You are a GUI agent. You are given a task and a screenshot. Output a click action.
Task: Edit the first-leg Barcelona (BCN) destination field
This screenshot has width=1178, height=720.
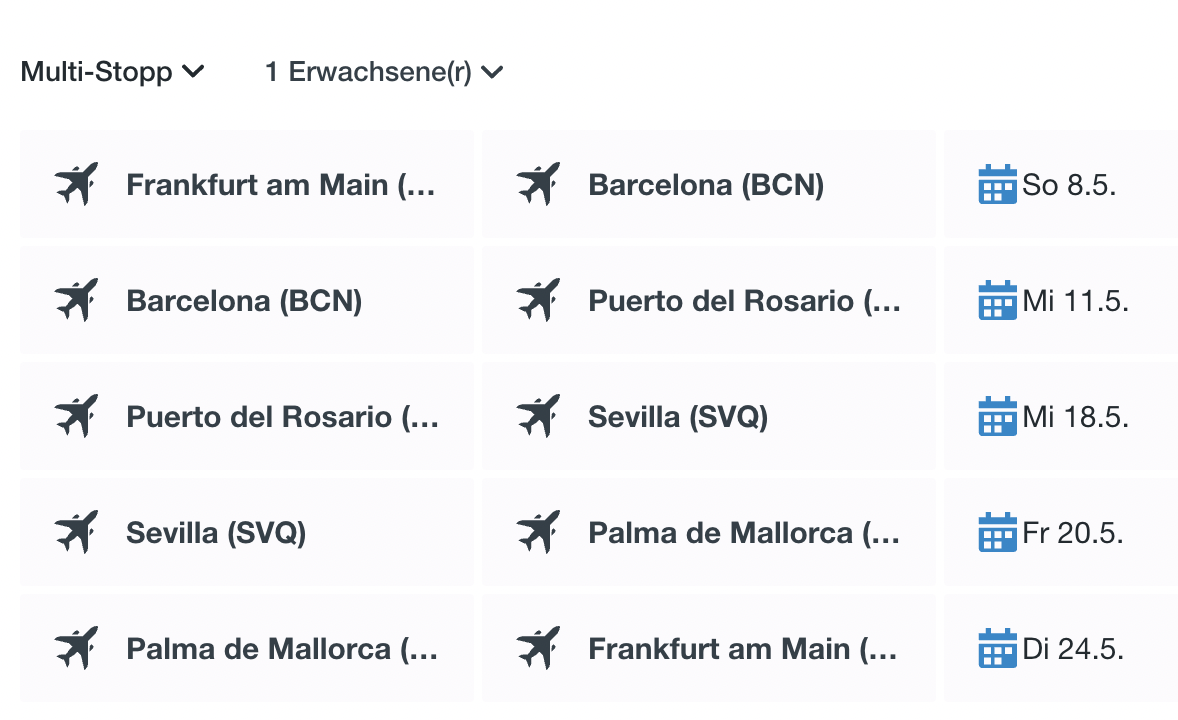[708, 184]
